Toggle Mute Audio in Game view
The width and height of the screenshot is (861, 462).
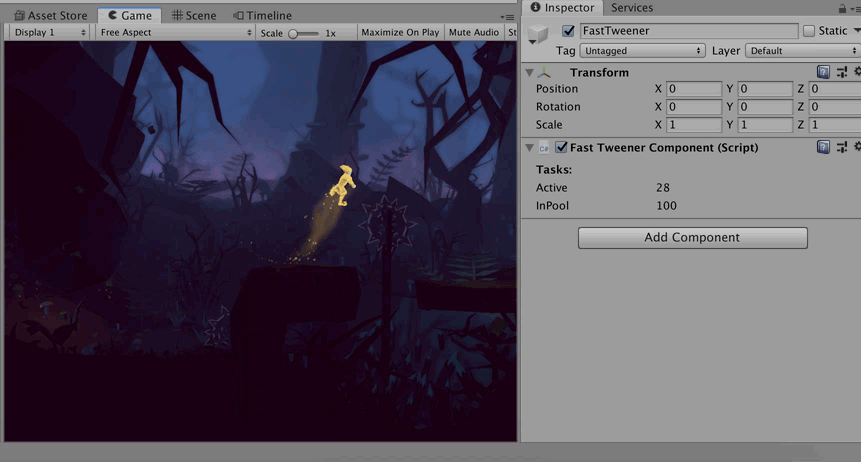click(x=473, y=32)
